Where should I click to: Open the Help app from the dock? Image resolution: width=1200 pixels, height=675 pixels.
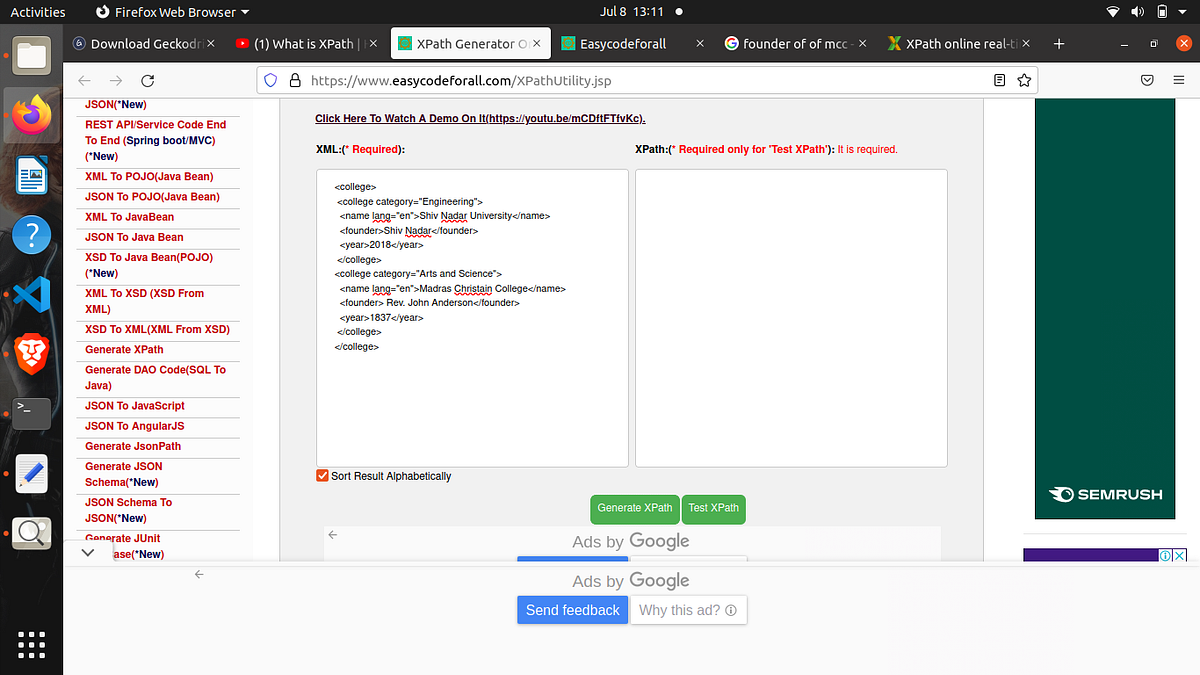31,234
